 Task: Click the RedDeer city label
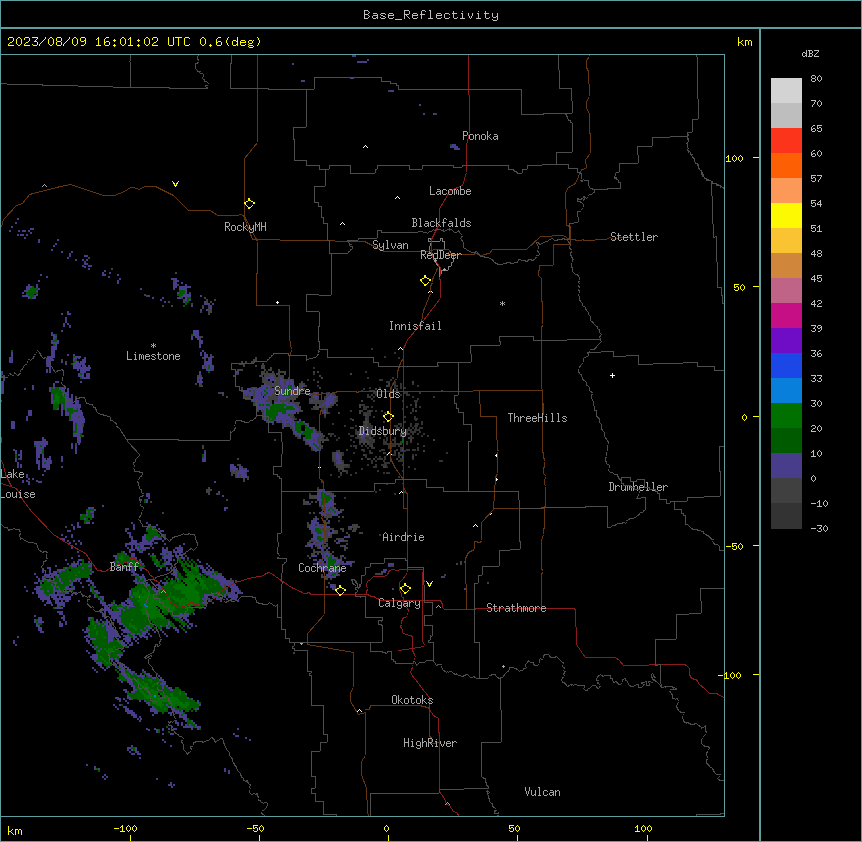(440, 255)
